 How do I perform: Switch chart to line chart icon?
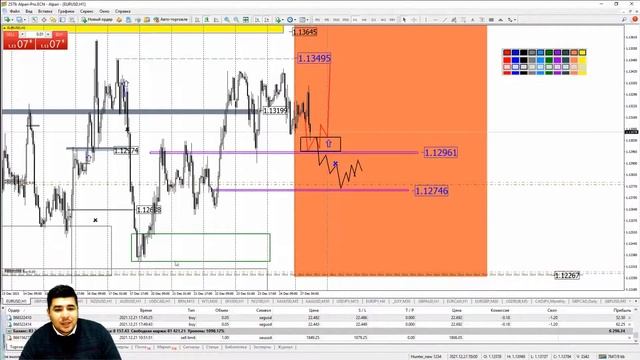pos(216,20)
